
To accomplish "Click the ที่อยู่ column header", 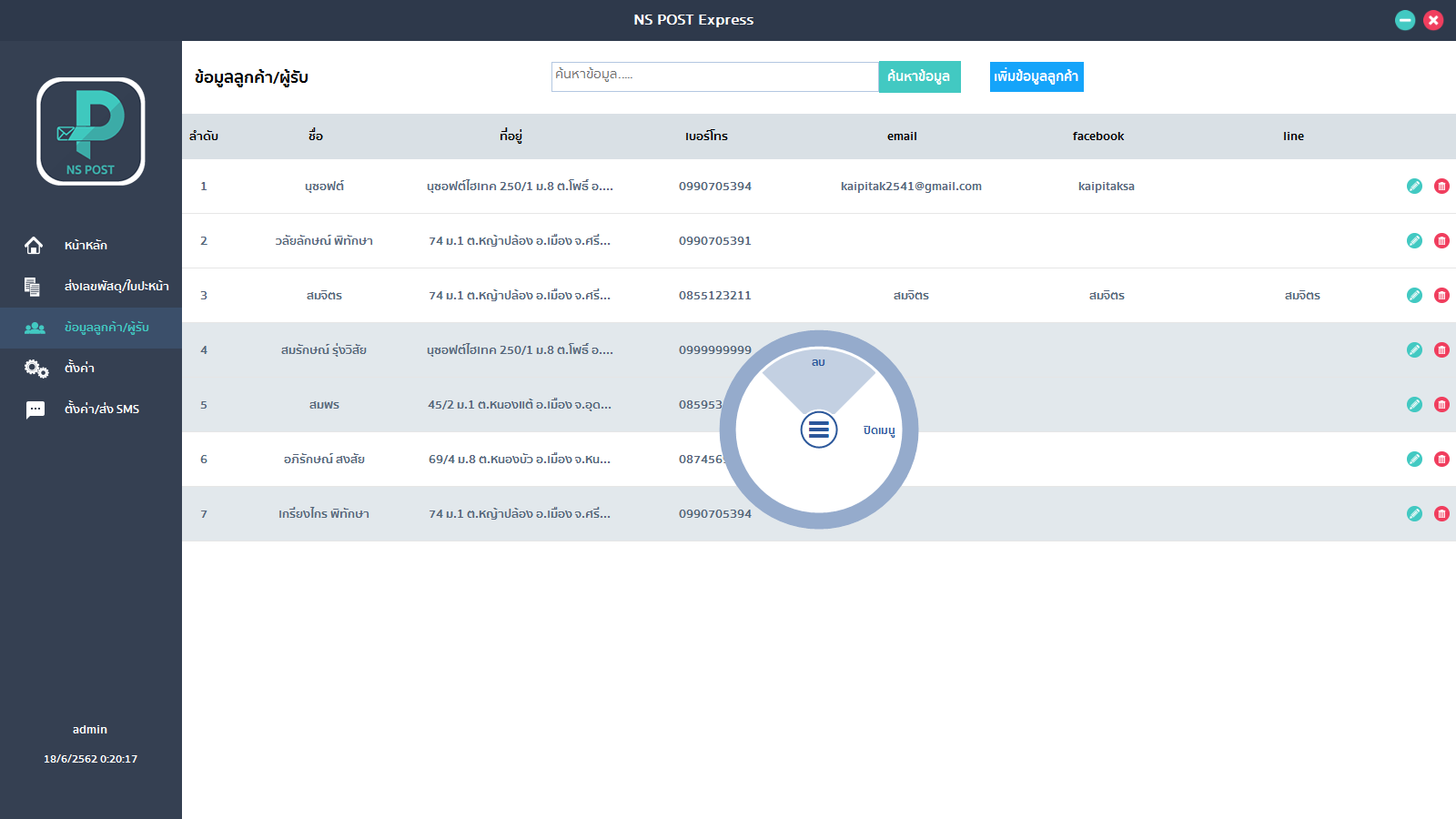I will pyautogui.click(x=511, y=136).
